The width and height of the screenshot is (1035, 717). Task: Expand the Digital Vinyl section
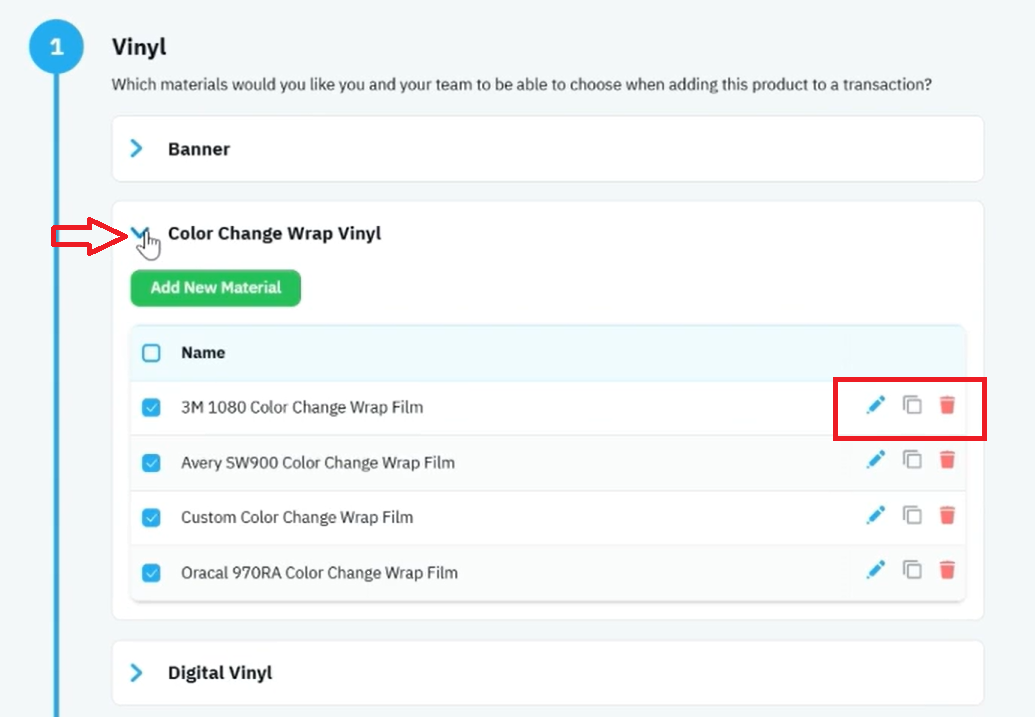pos(137,672)
